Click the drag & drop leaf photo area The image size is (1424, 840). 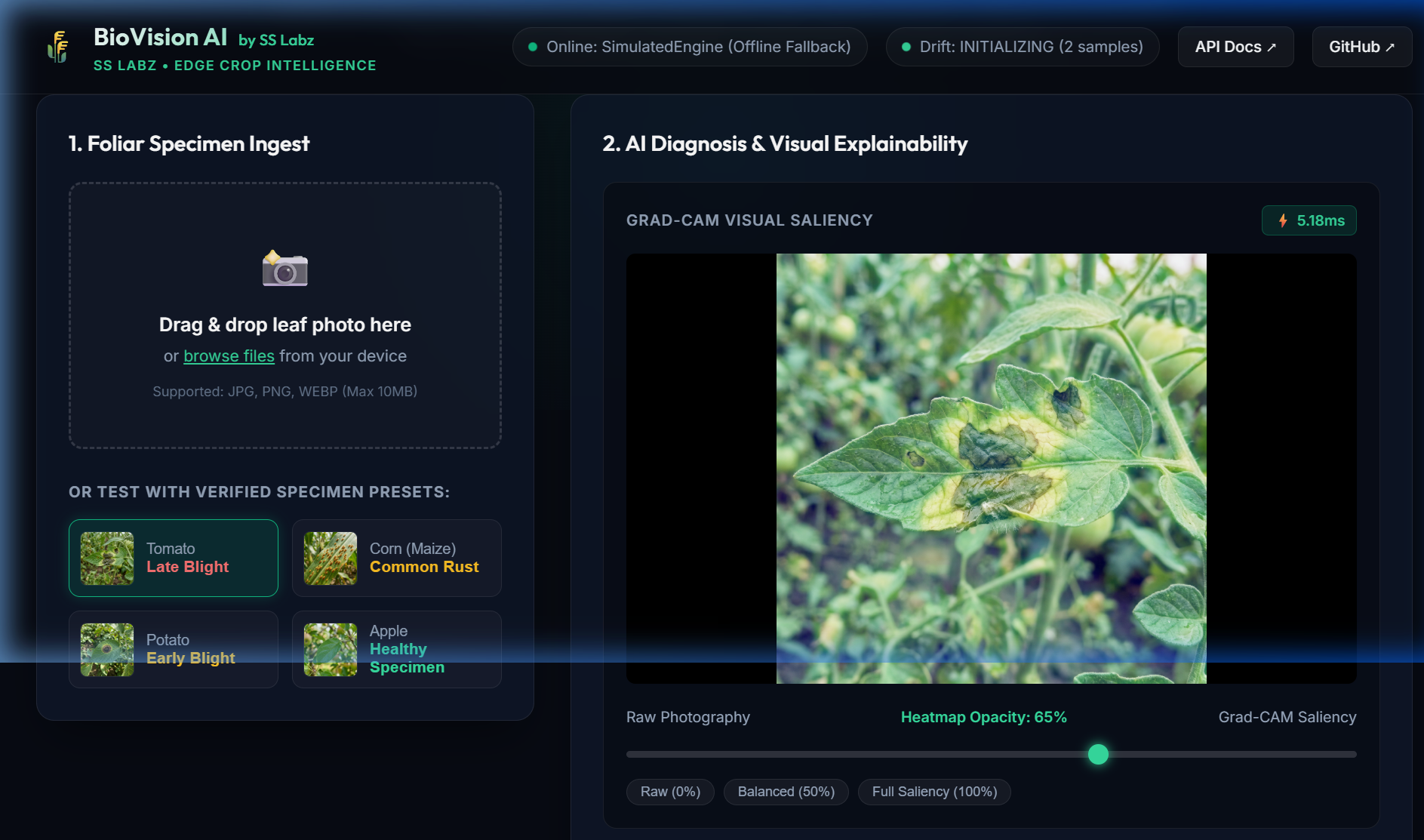285,315
